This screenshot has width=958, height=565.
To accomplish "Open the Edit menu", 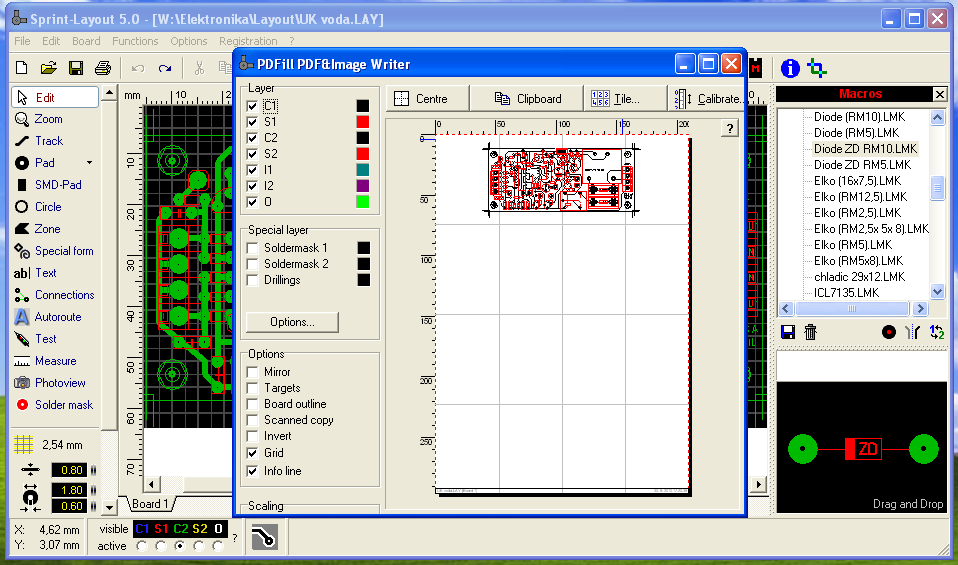I will click(51, 41).
